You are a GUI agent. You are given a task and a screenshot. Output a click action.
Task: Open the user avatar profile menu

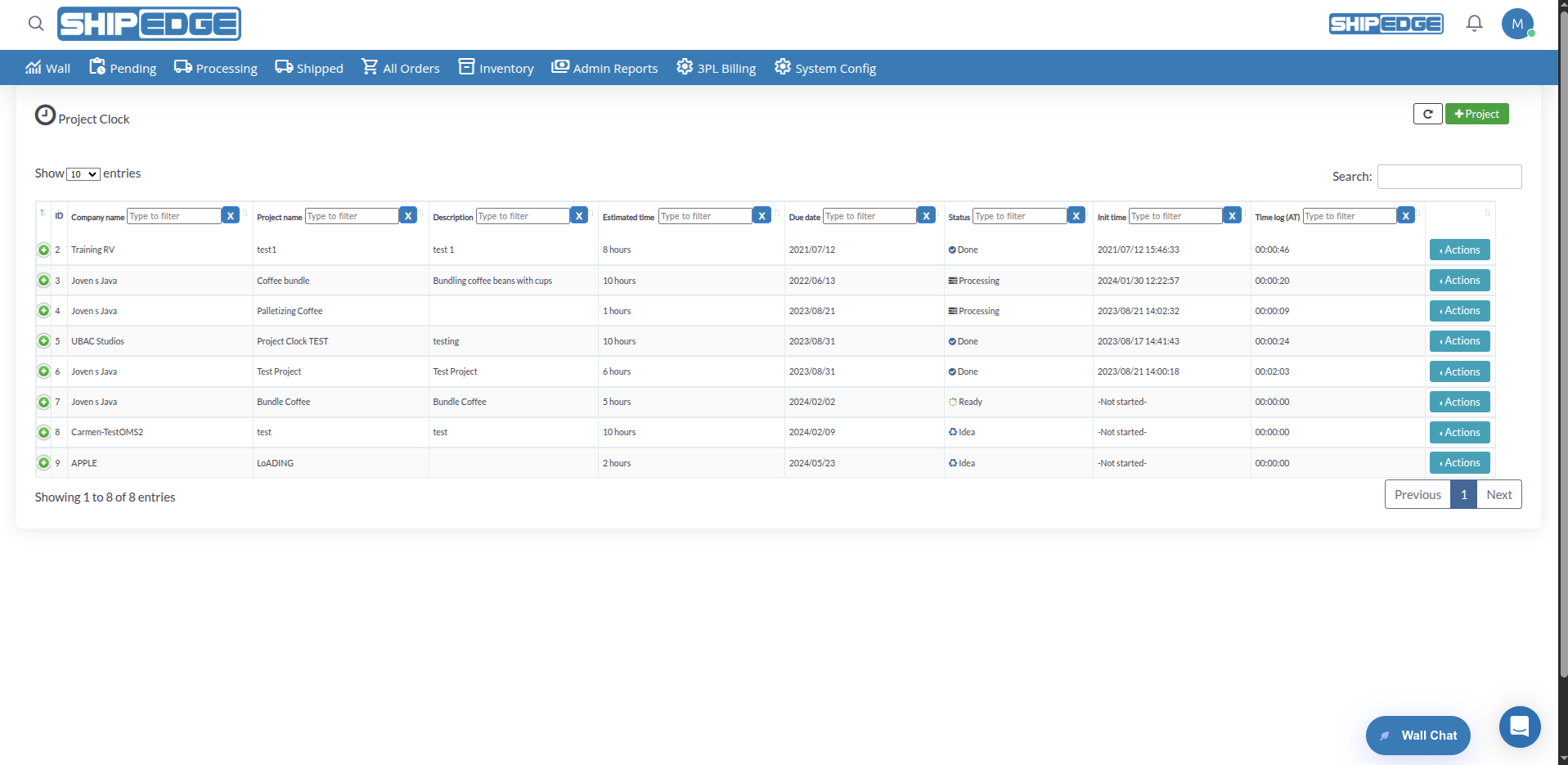point(1517,24)
